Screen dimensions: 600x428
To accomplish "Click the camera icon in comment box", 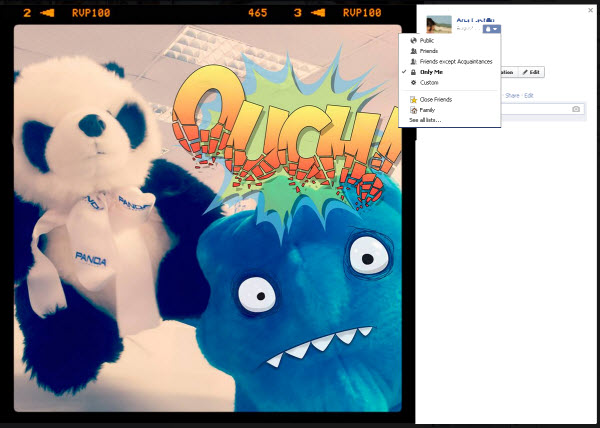I will (x=576, y=108).
